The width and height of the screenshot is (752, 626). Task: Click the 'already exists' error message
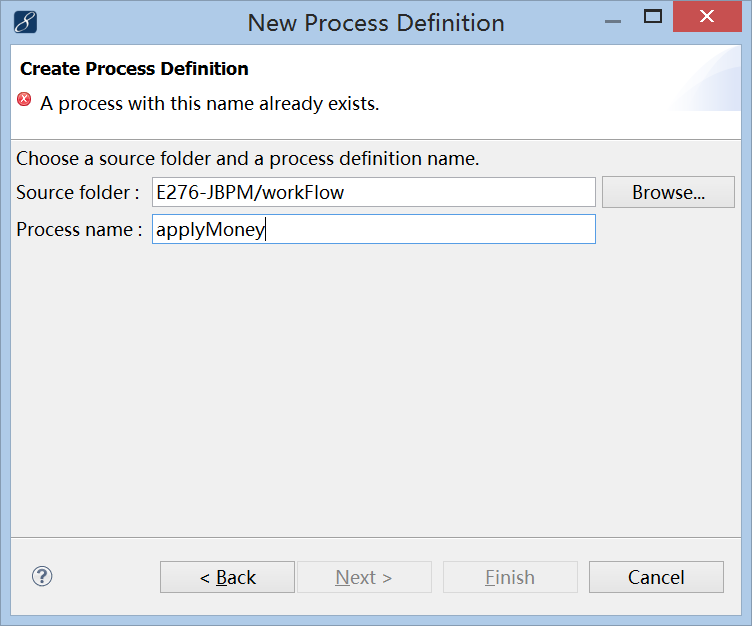[209, 103]
